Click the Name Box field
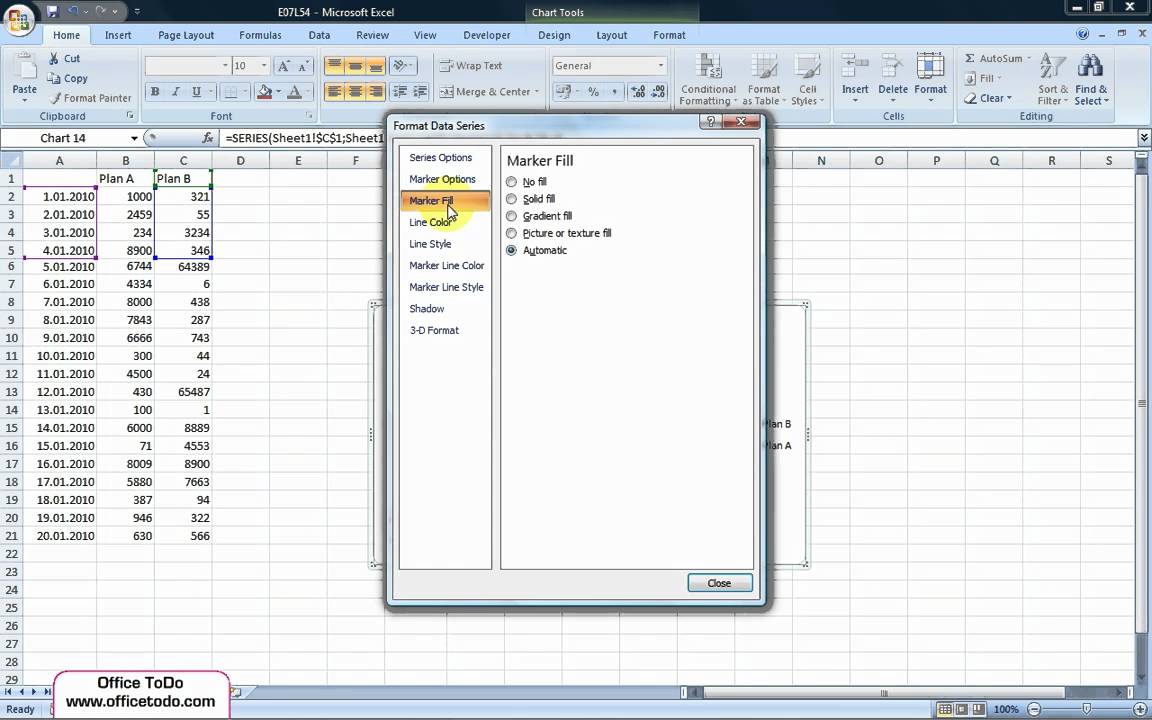The width and height of the screenshot is (1152, 720). 64,138
